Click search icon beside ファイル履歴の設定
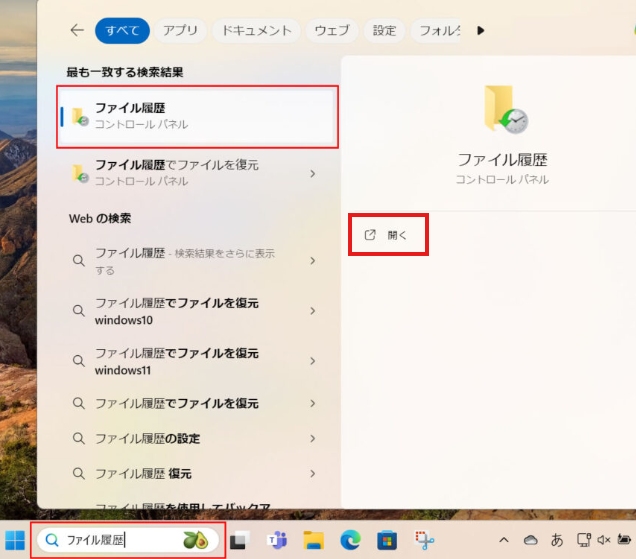 coord(79,439)
